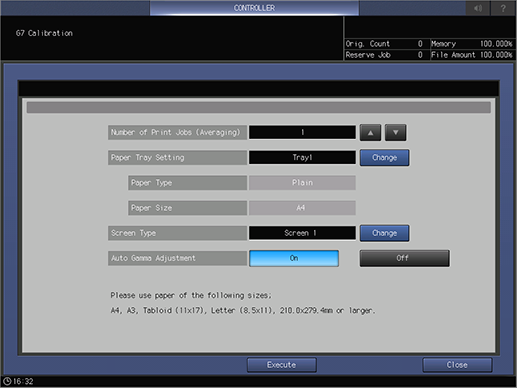Click the Memory 100.000% status entry
This screenshot has height=388, width=517.
[472, 44]
